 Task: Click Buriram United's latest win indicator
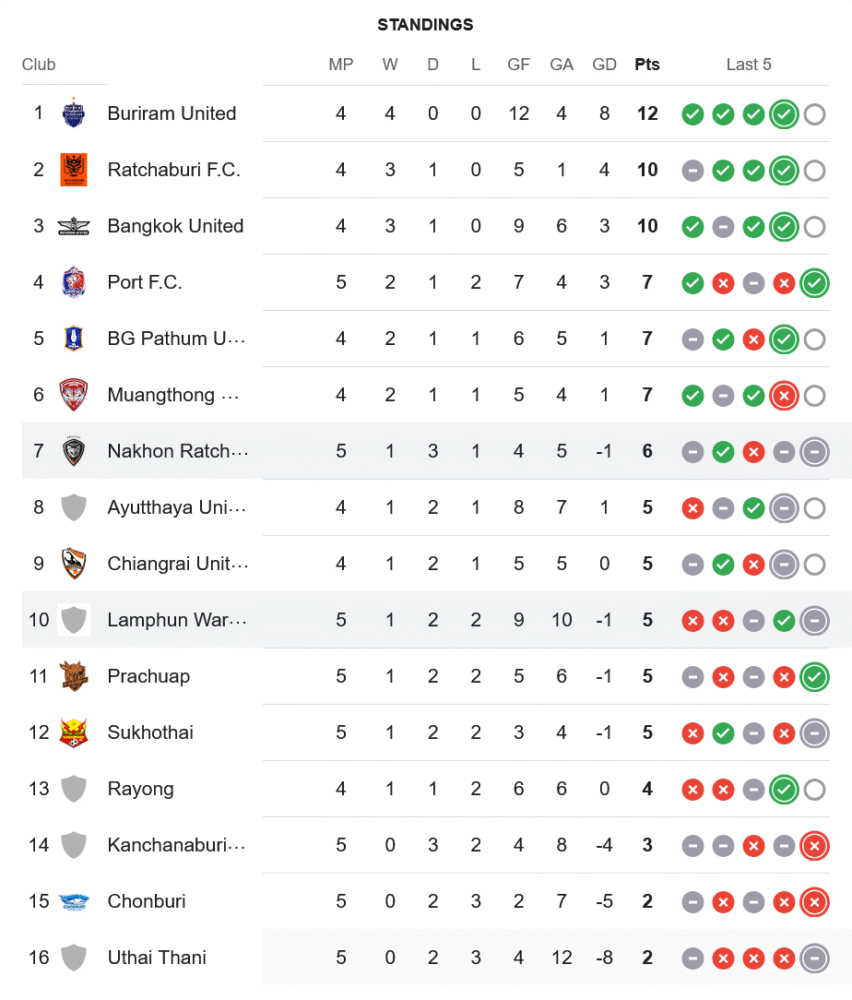point(784,114)
